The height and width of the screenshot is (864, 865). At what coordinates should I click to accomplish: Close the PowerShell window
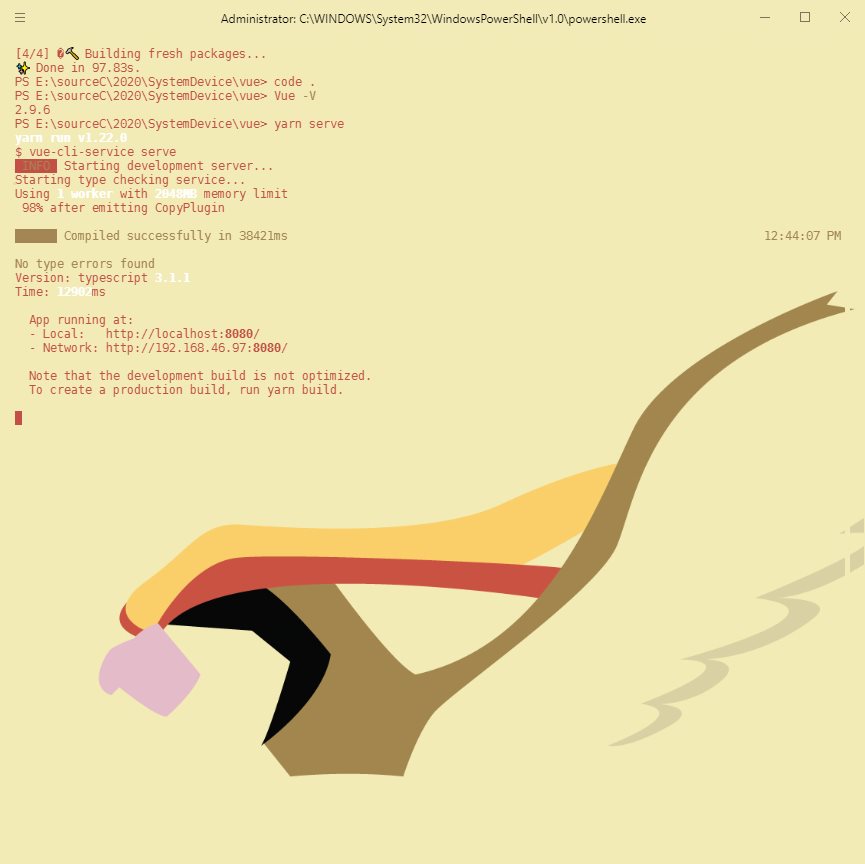click(x=845, y=18)
